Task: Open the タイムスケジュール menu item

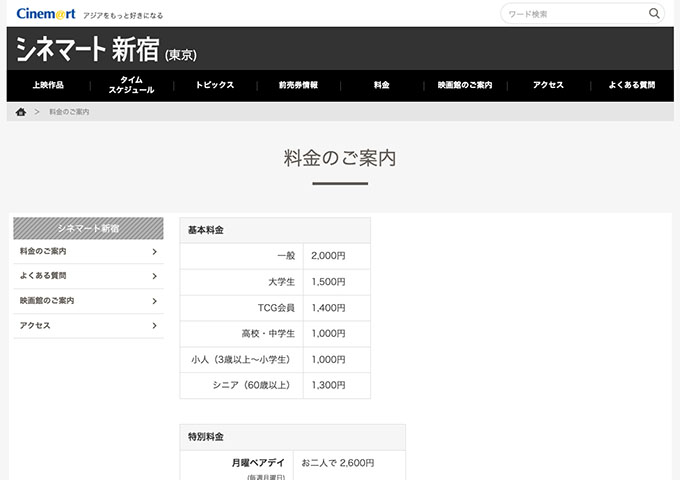Action: click(131, 85)
